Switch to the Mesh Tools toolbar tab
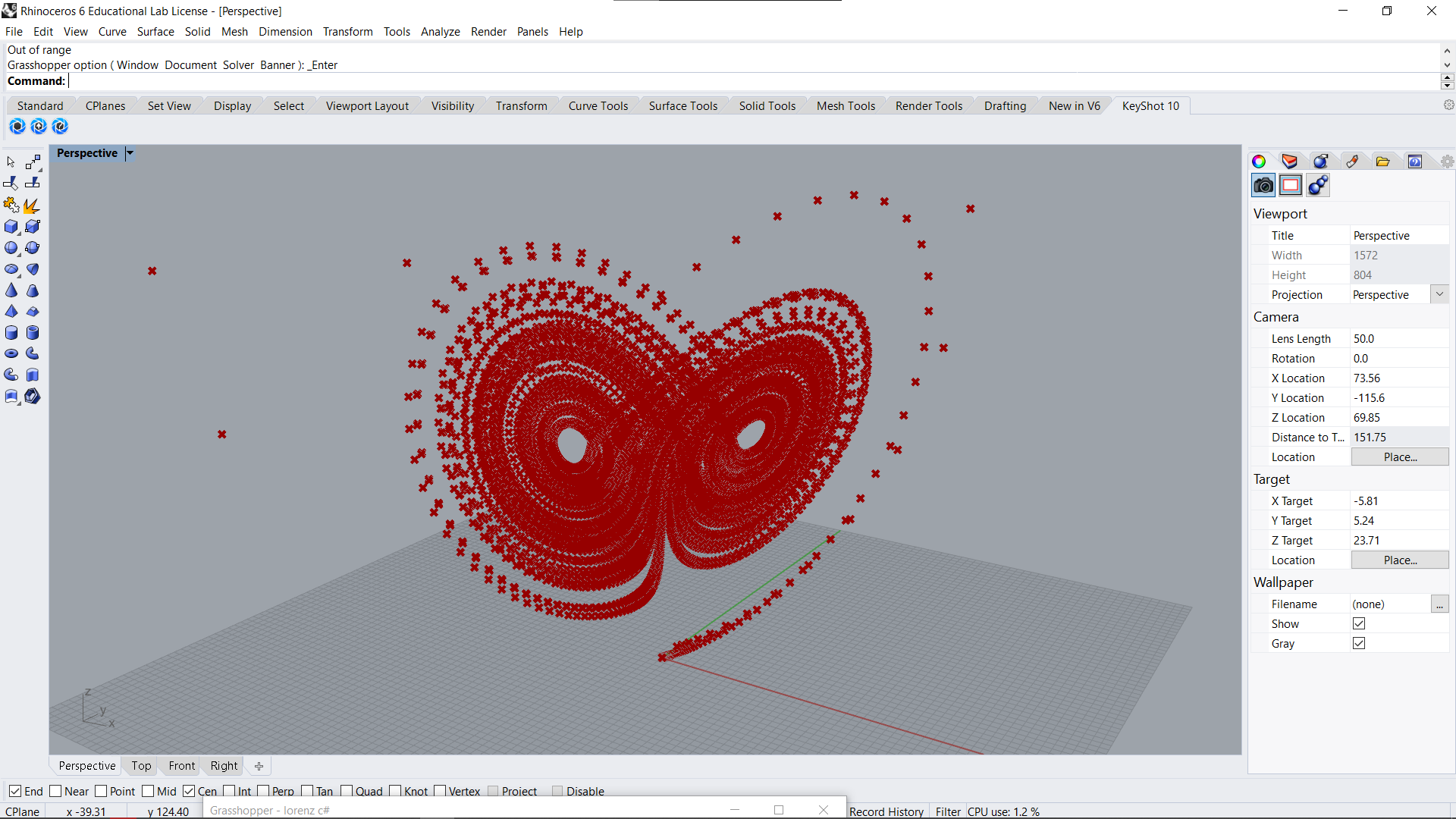This screenshot has height=819, width=1456. (846, 106)
